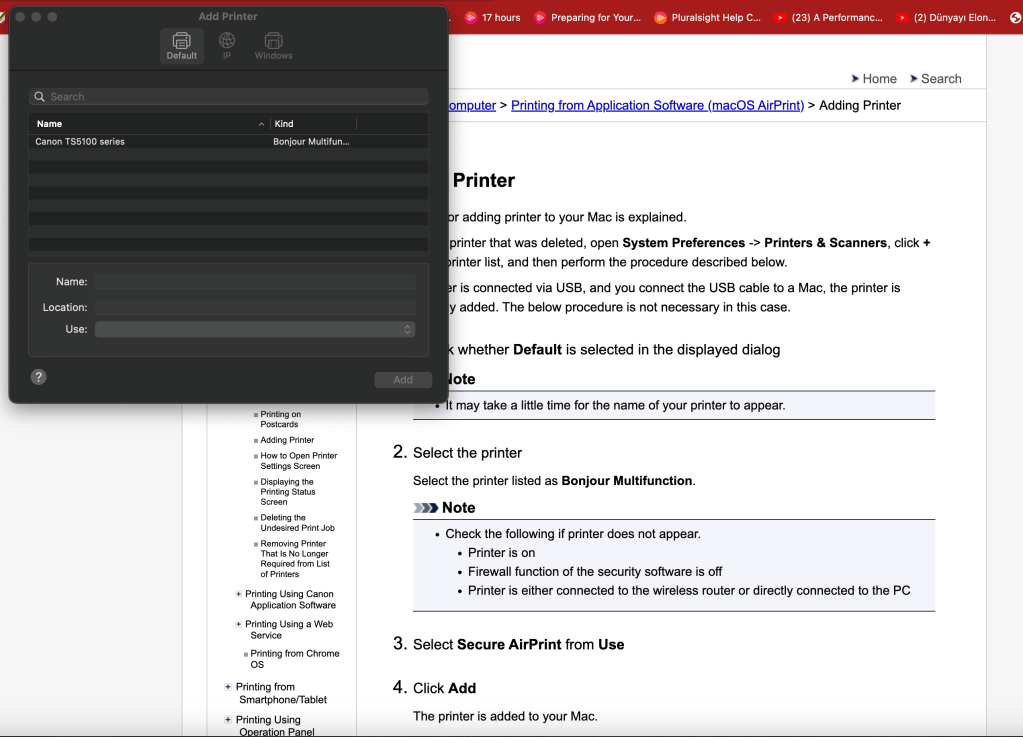Sort by the Name column header
Screen dimensions: 1023x737
point(149,124)
